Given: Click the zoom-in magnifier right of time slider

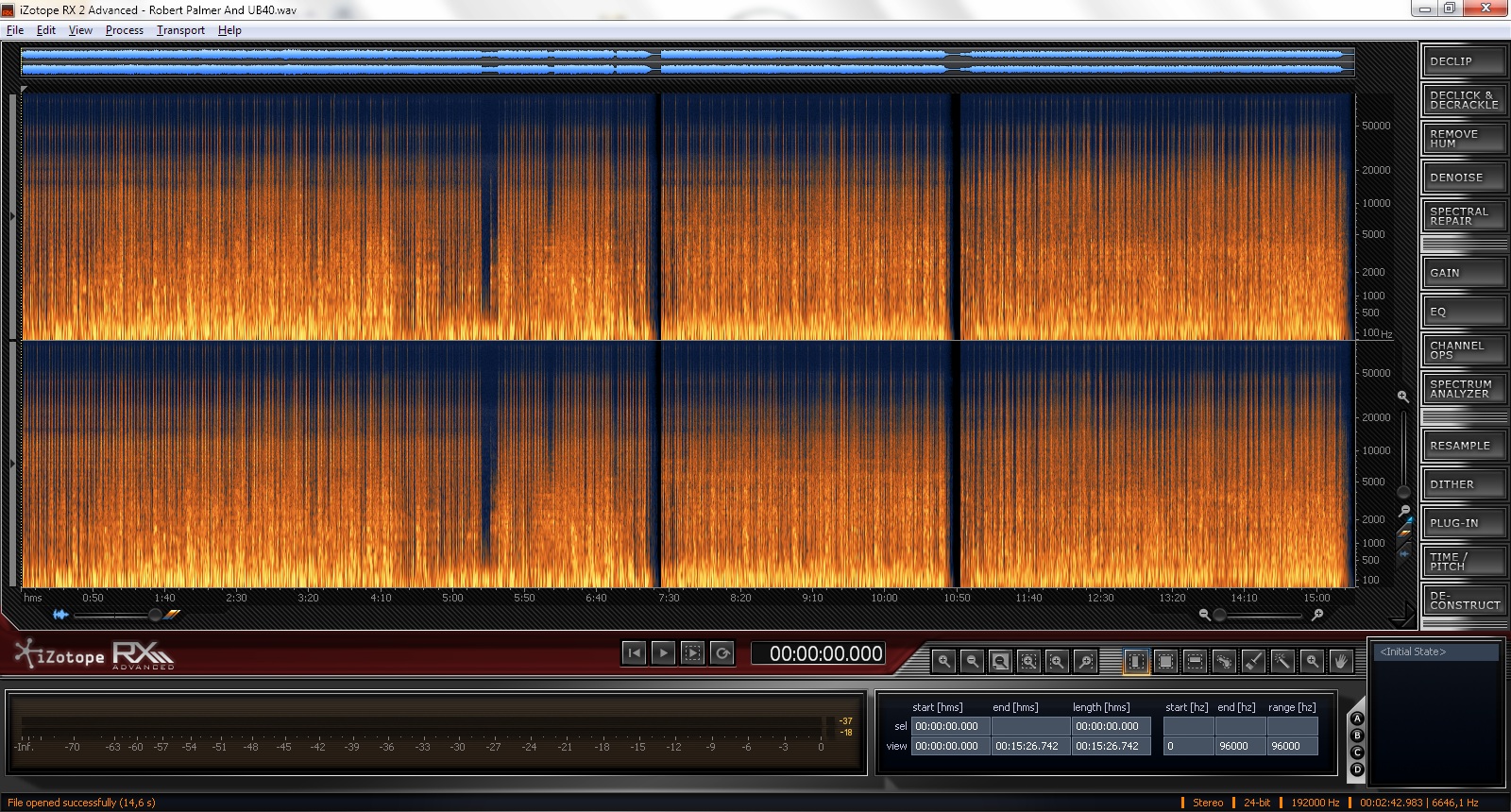Looking at the screenshot, I should click(x=1317, y=615).
